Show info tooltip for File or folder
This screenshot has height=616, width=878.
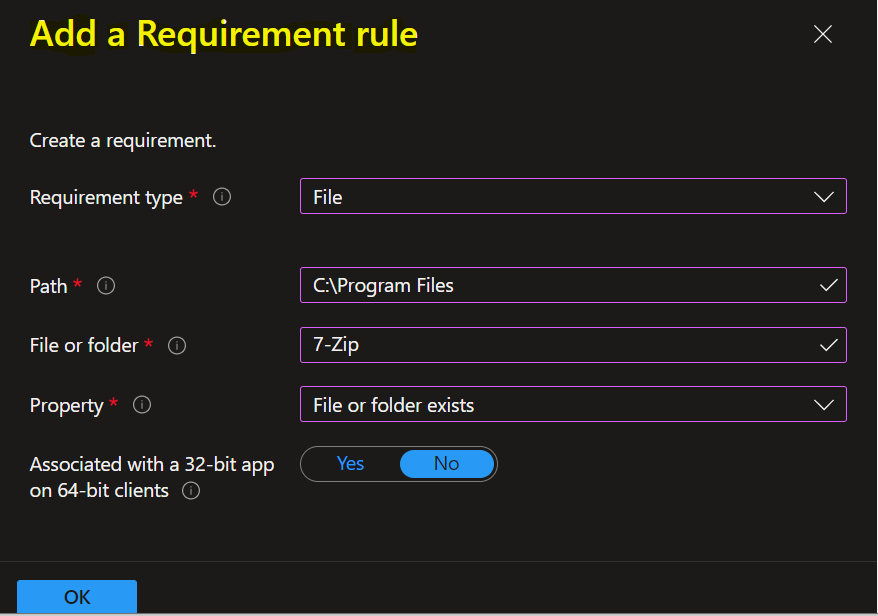[177, 346]
